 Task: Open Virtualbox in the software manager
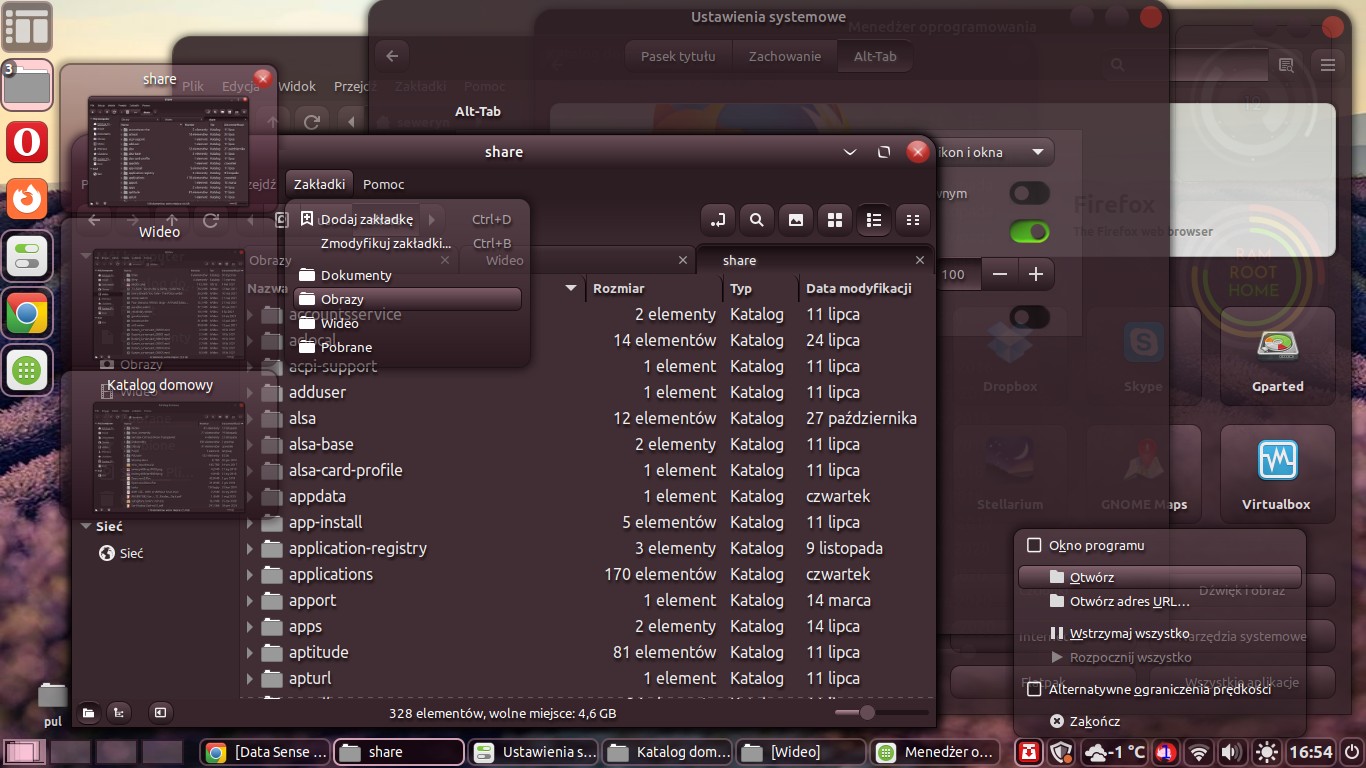pyautogui.click(x=1278, y=475)
